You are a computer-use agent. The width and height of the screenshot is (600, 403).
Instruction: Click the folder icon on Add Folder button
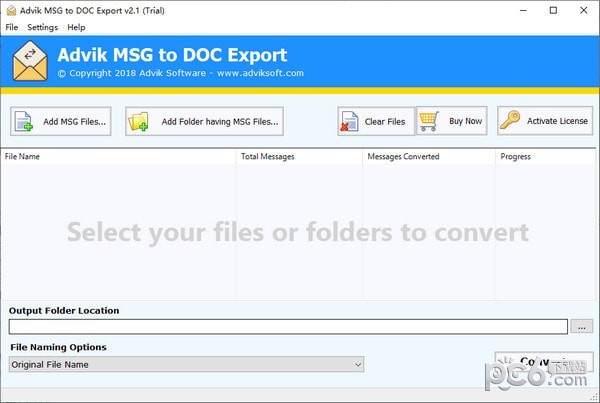[139, 122]
